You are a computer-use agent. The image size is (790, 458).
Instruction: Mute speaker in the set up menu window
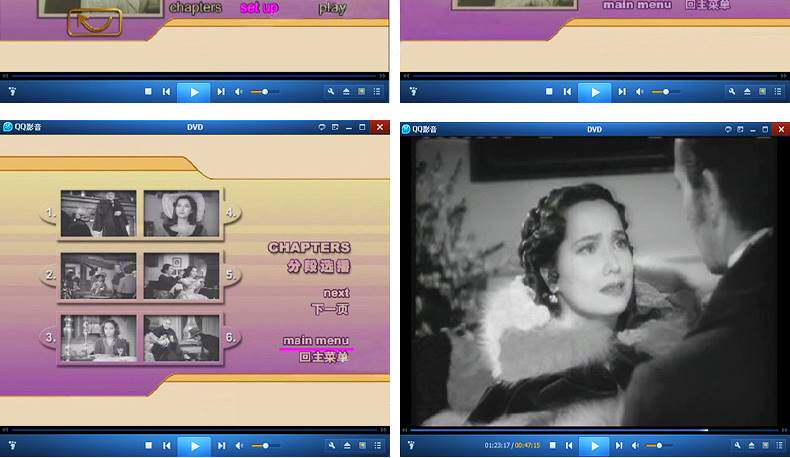tap(239, 92)
